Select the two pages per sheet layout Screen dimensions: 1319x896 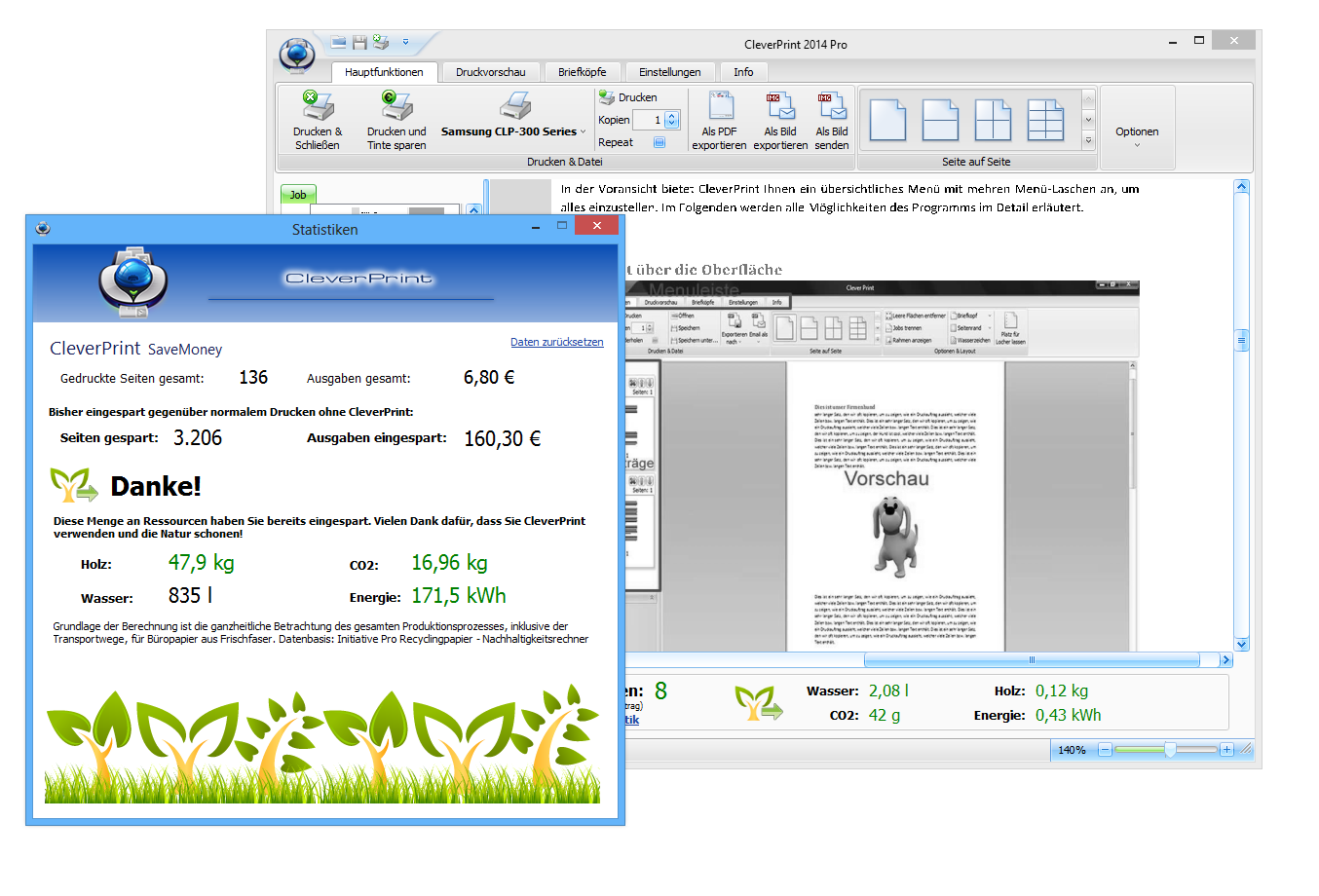pyautogui.click(x=941, y=121)
